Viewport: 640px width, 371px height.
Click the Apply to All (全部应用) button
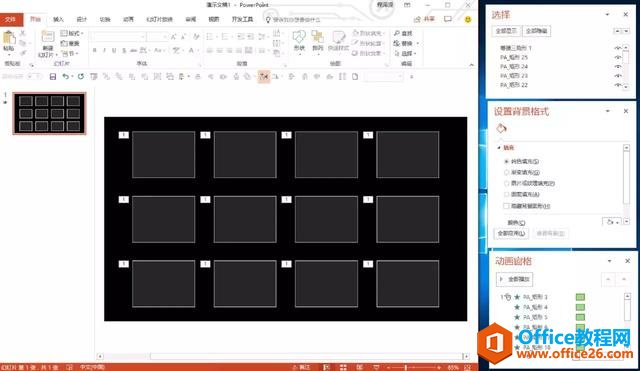(x=511, y=233)
